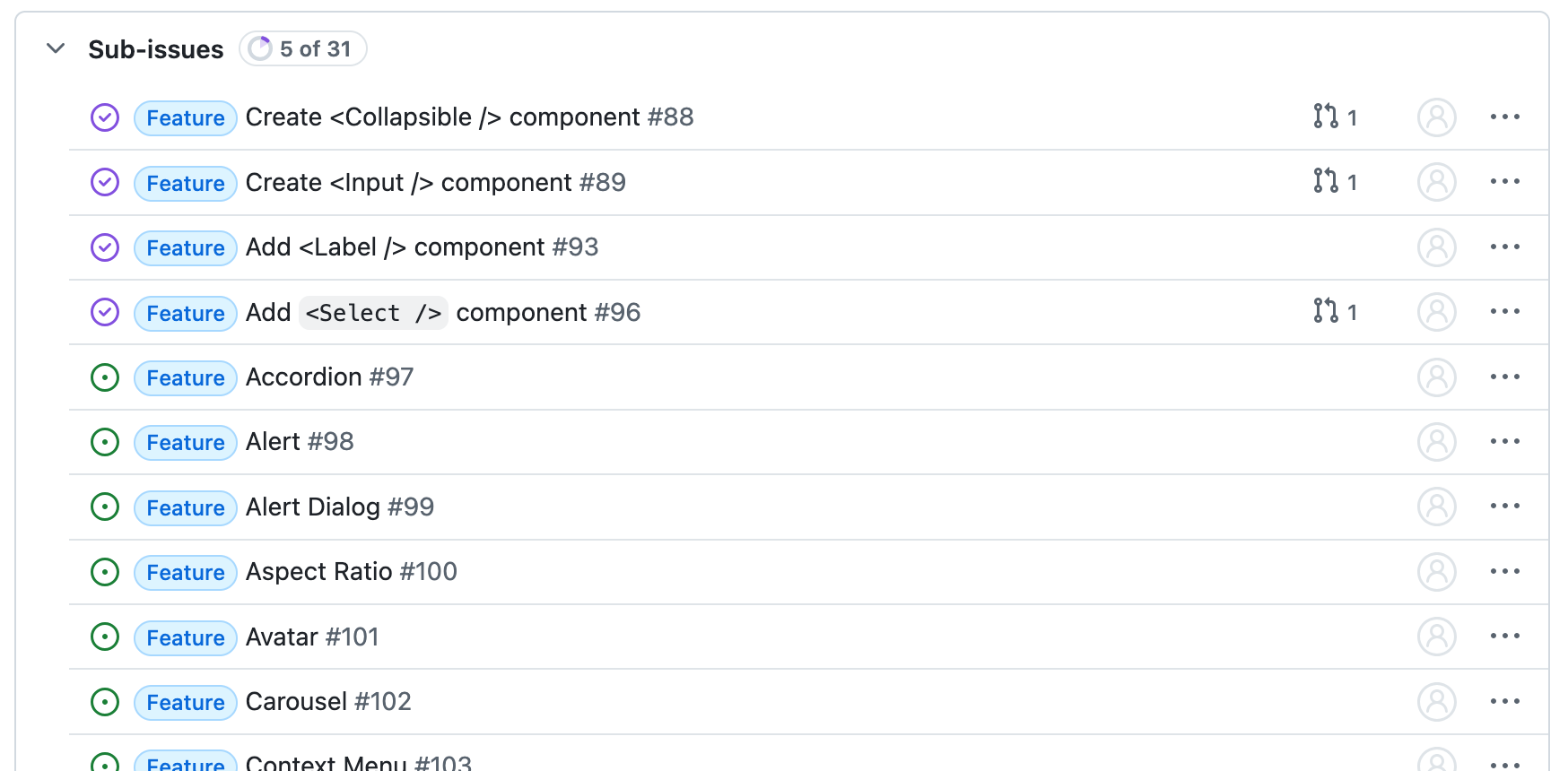Open the Avatar #101 issue
The width and height of the screenshot is (1568, 771).
[x=284, y=637]
